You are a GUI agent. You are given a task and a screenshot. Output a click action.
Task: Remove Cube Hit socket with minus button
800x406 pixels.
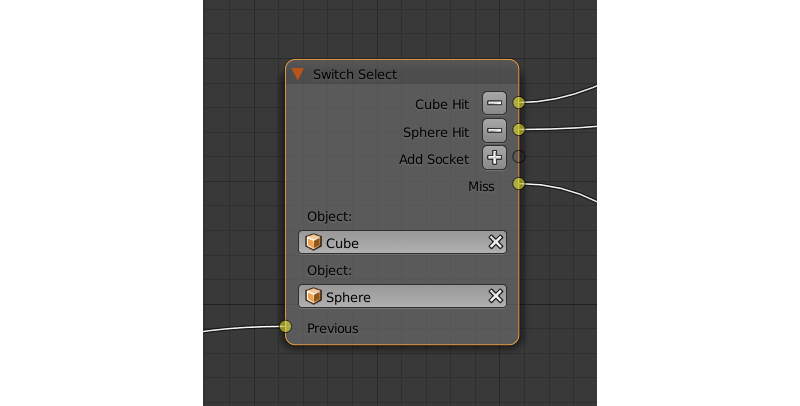coord(494,103)
